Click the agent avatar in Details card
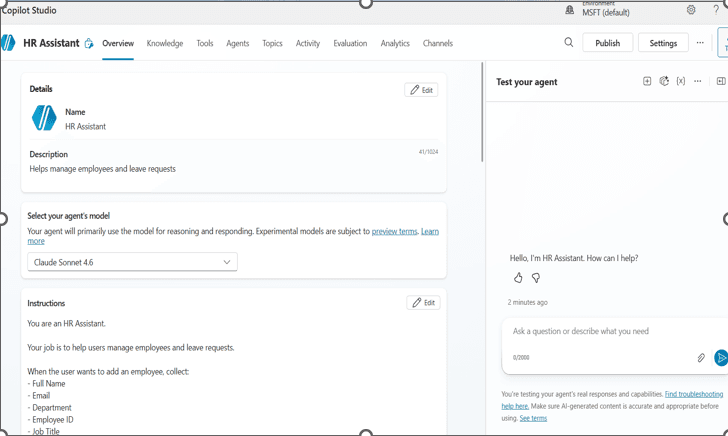728x436 pixels. click(44, 117)
